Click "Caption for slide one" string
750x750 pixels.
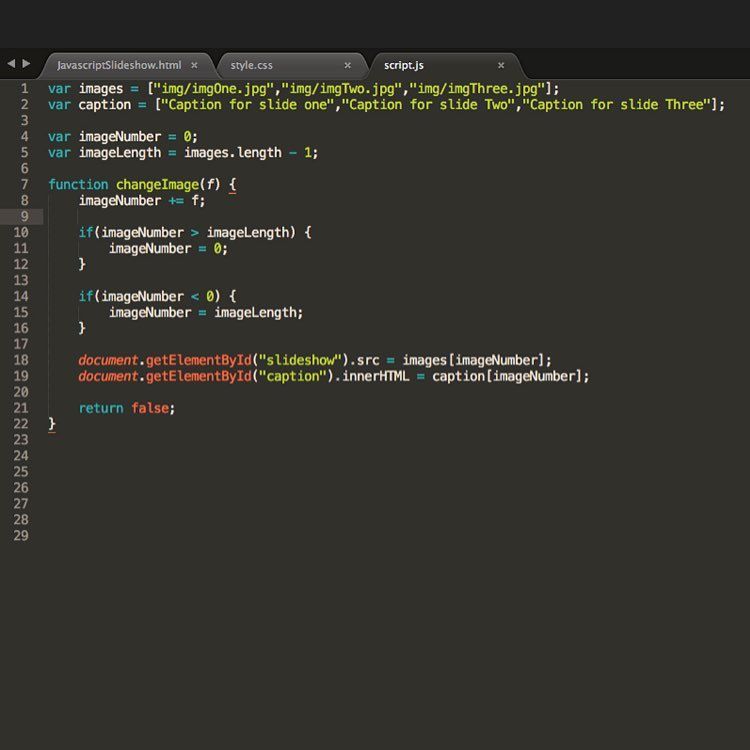point(248,104)
